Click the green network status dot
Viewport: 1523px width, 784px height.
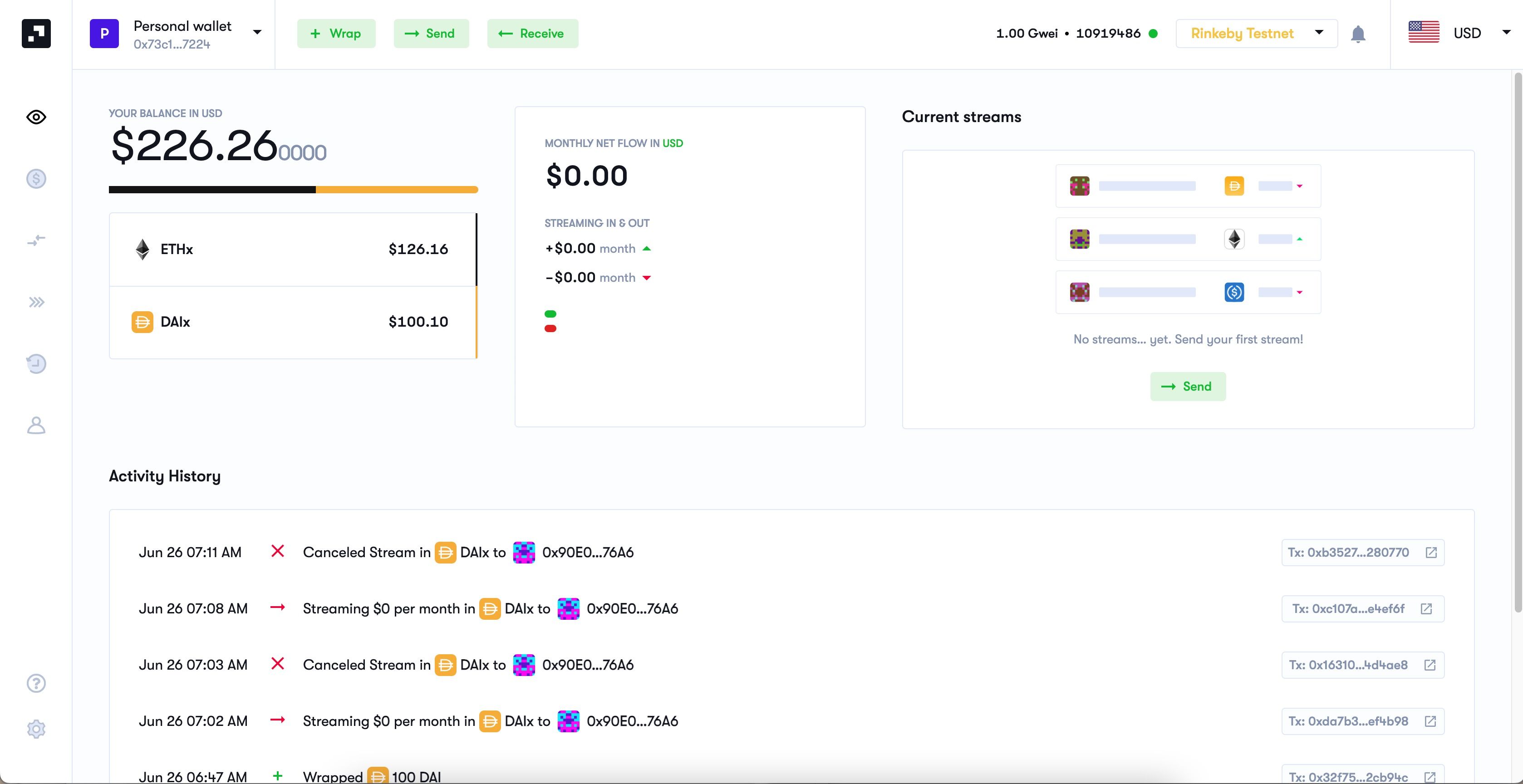pos(1153,33)
